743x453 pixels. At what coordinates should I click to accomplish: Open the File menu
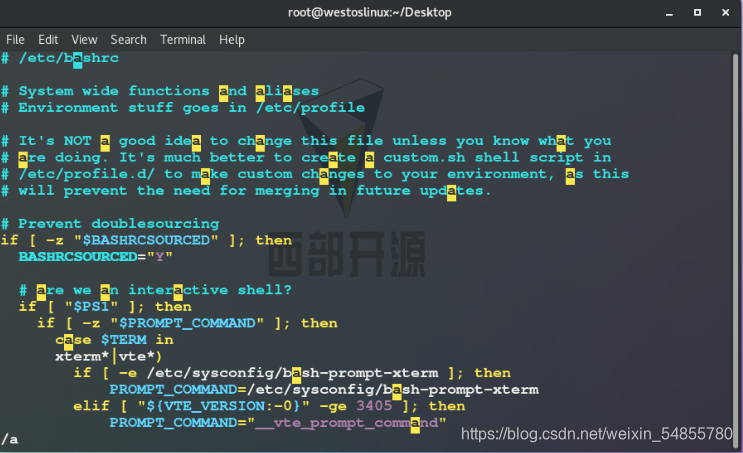coord(15,40)
